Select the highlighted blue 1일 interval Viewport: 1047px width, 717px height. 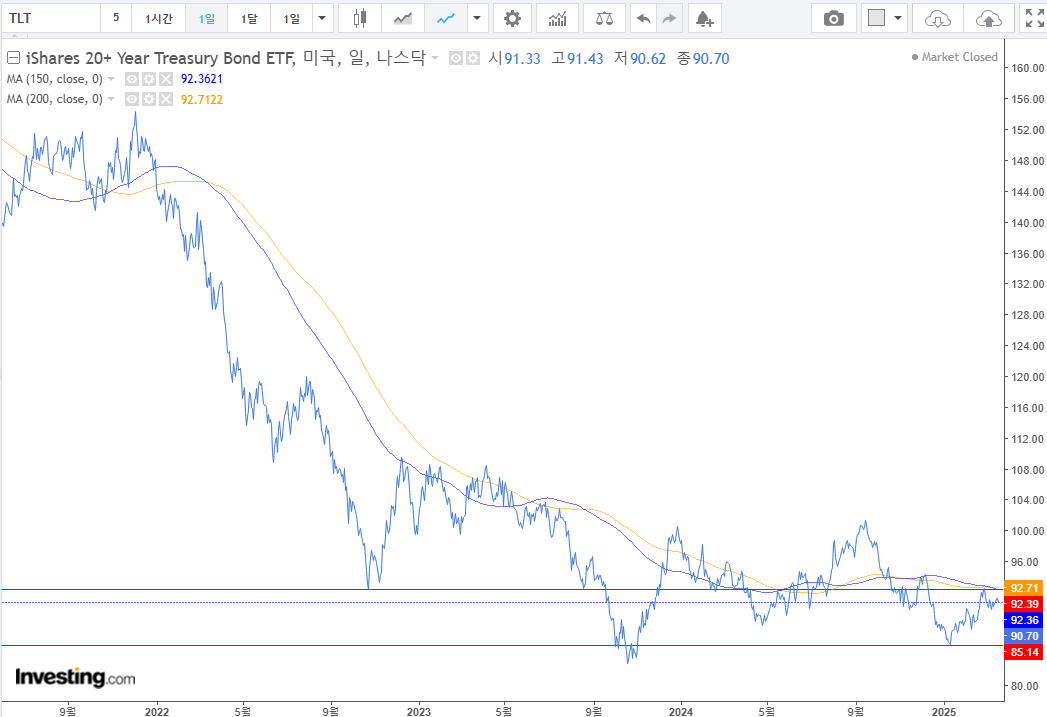(x=206, y=18)
